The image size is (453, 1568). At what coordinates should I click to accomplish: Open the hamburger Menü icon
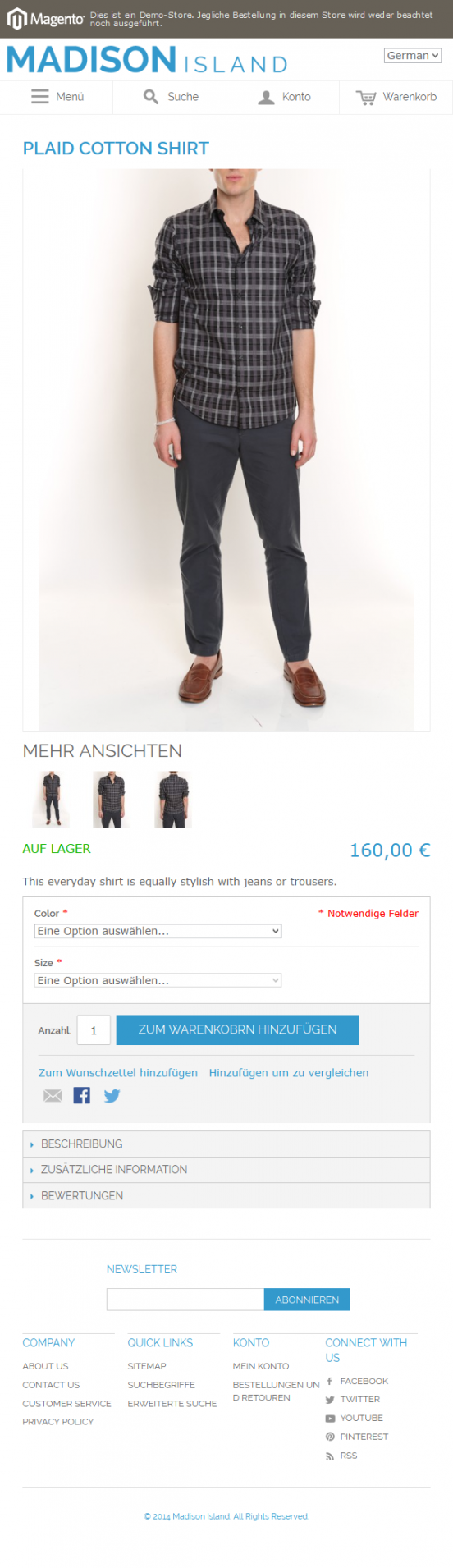(x=40, y=97)
